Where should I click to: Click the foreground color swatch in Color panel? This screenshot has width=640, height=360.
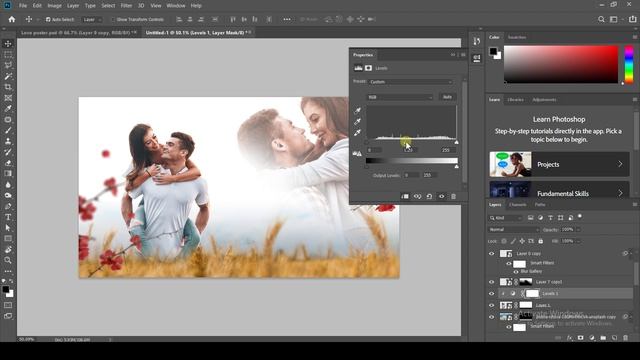(493, 51)
